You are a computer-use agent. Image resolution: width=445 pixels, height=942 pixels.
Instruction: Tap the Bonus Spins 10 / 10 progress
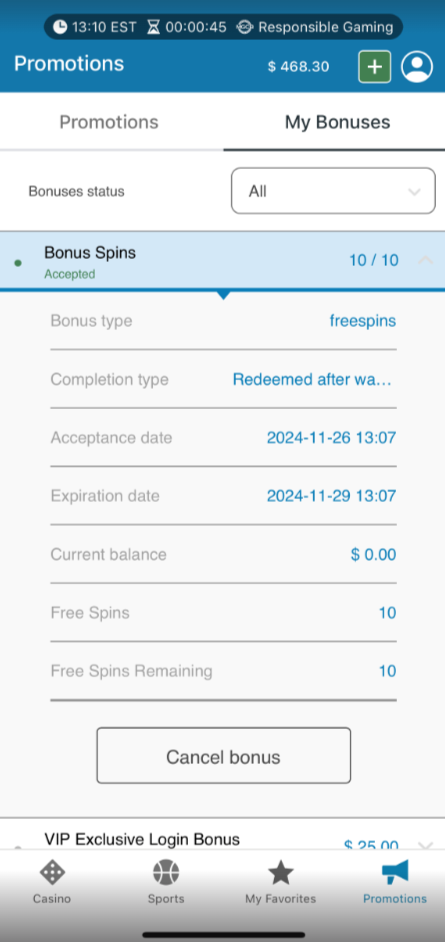point(374,260)
